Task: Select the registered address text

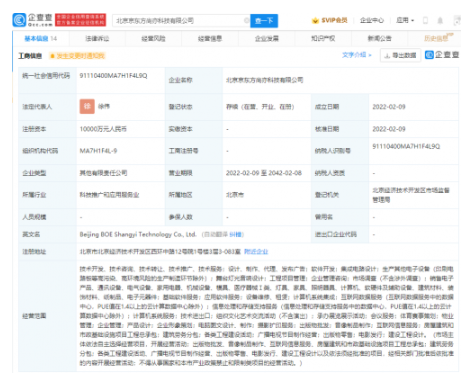Action: coord(160,252)
